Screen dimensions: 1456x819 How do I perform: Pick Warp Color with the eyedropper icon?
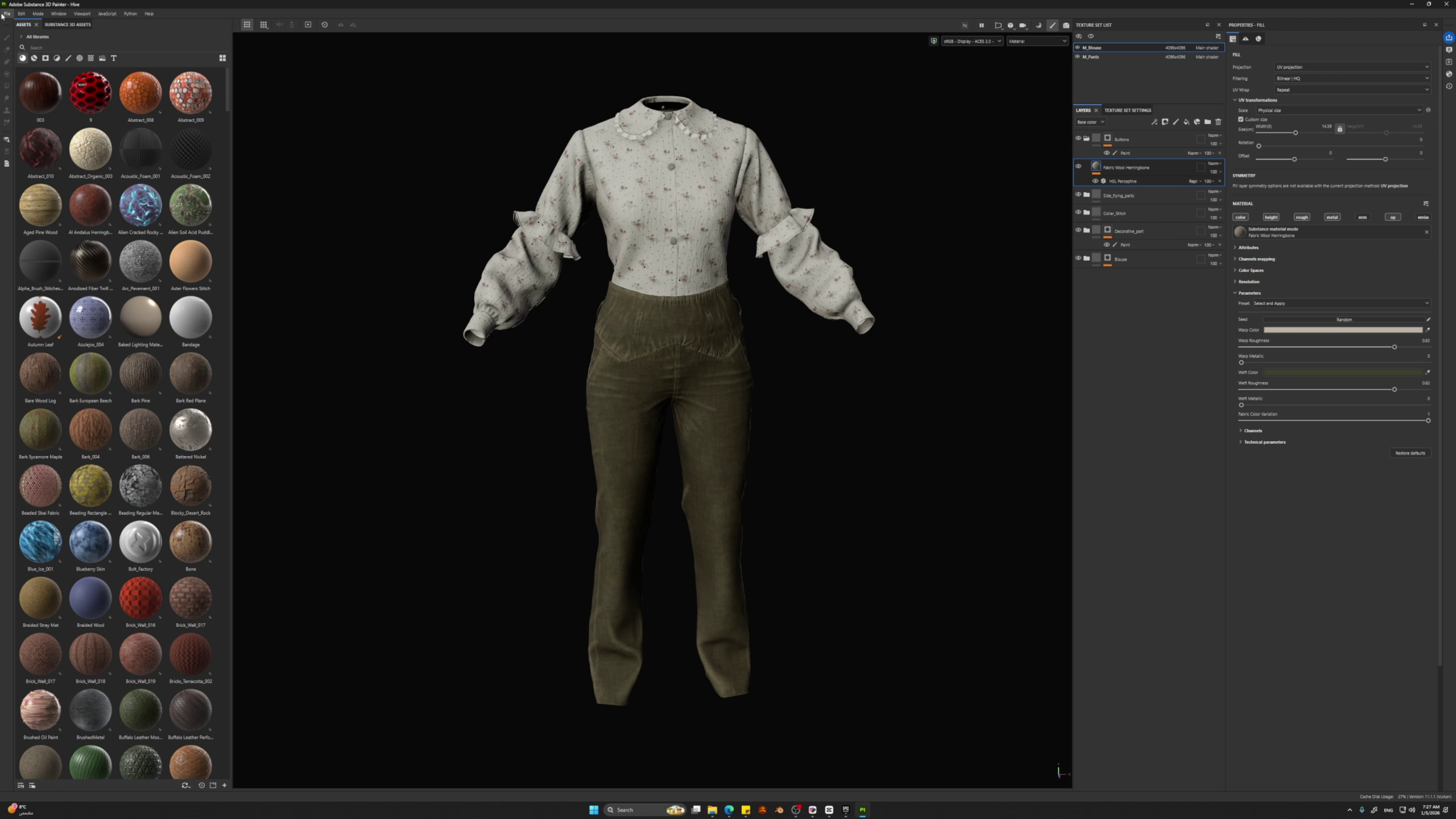(1428, 330)
